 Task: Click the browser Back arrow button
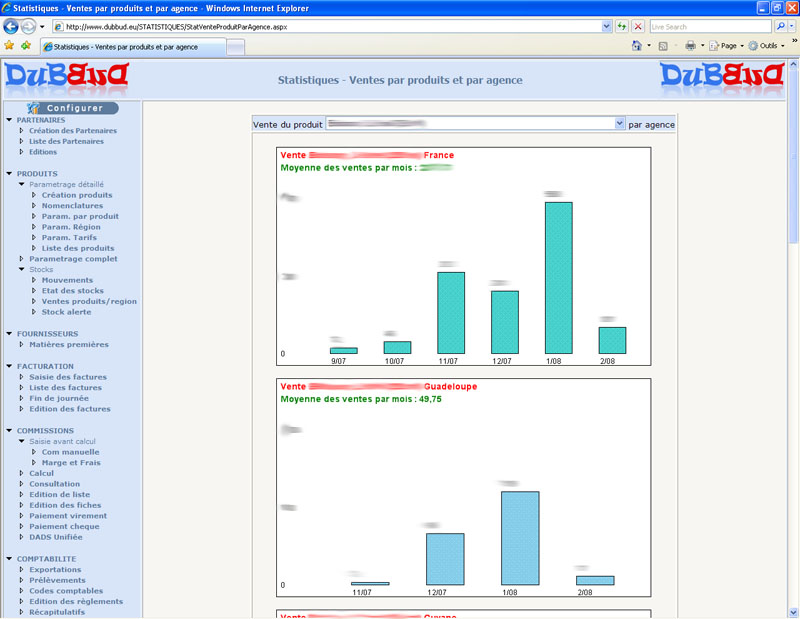13,26
